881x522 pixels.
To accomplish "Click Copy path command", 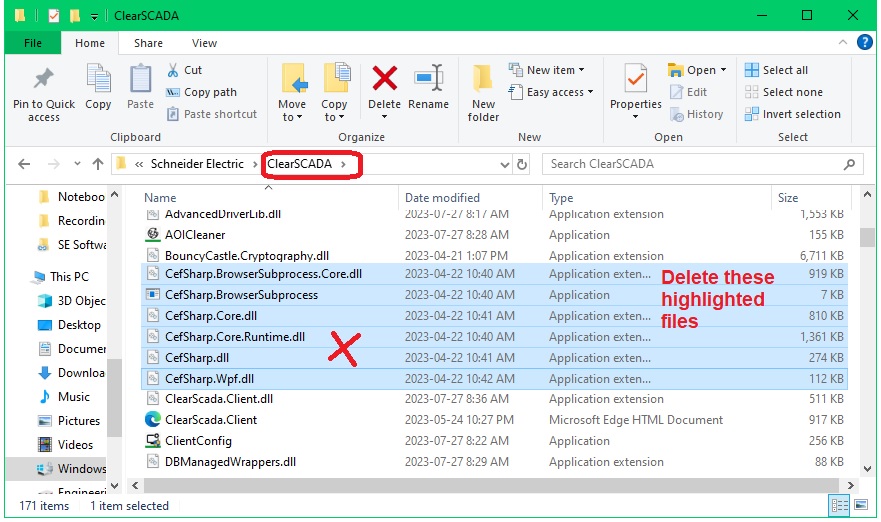I will [x=202, y=92].
